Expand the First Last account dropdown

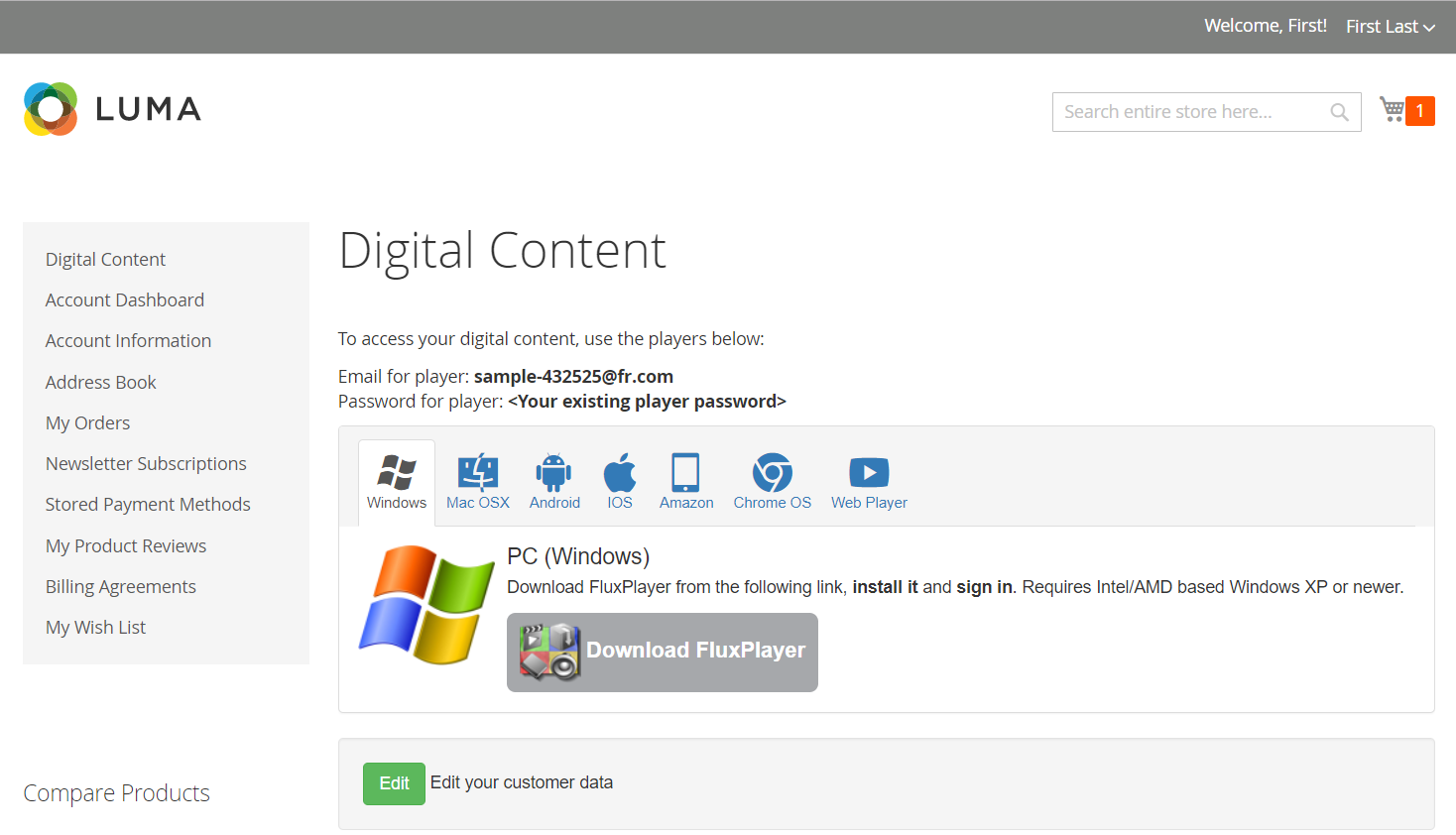pyautogui.click(x=1390, y=27)
